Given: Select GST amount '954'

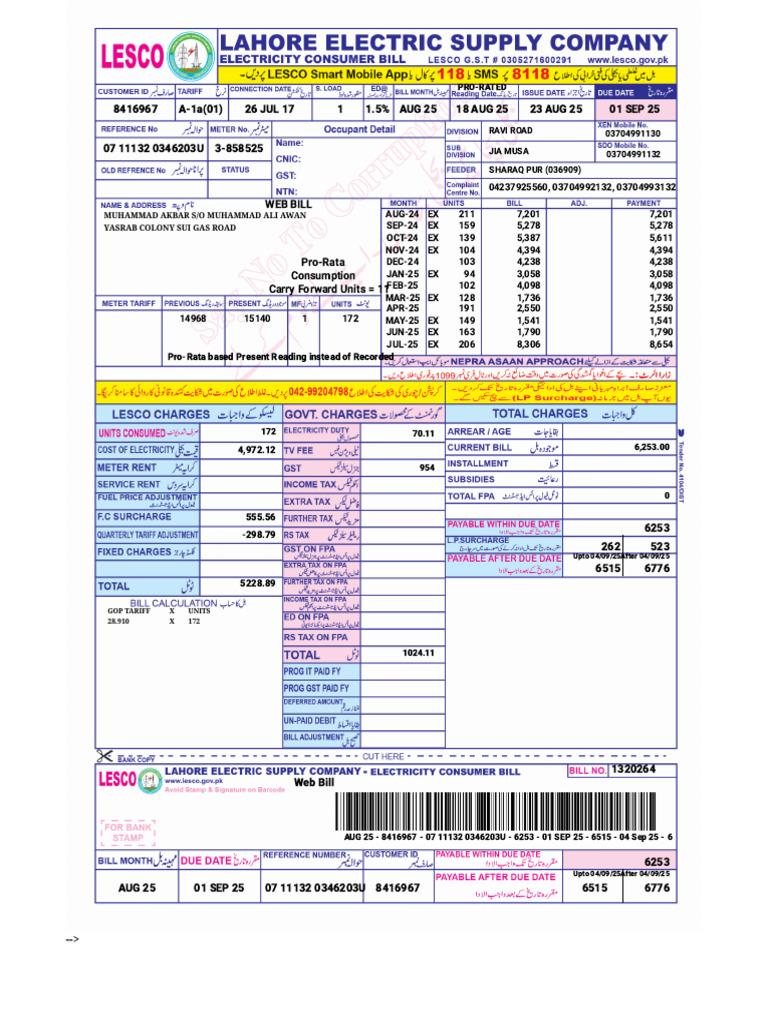Looking at the screenshot, I should click(x=427, y=468).
